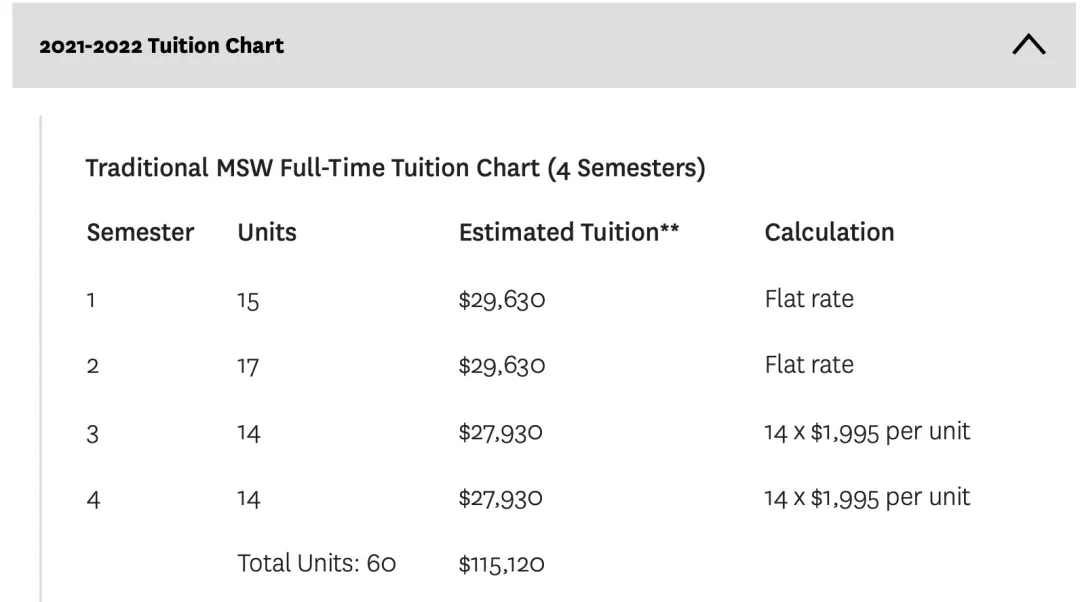Image resolution: width=1080 pixels, height=602 pixels.
Task: Click the semester 3 "14 x $1,995 per unit" calculation
Action: [867, 432]
